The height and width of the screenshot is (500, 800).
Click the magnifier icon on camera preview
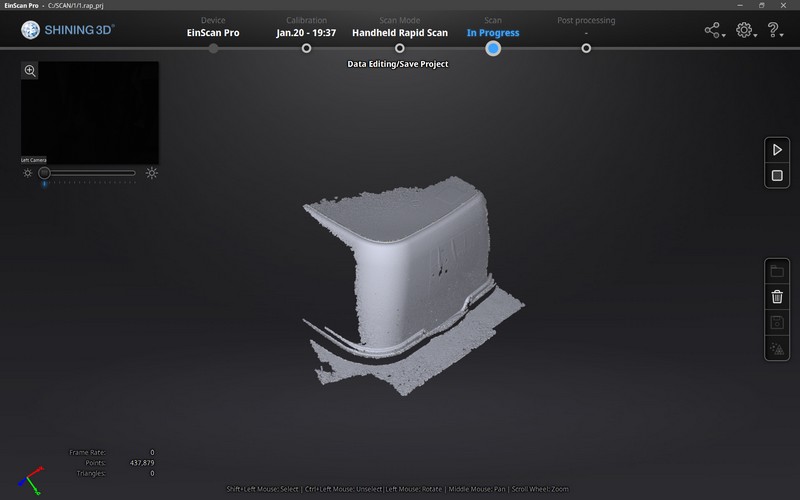(x=30, y=70)
